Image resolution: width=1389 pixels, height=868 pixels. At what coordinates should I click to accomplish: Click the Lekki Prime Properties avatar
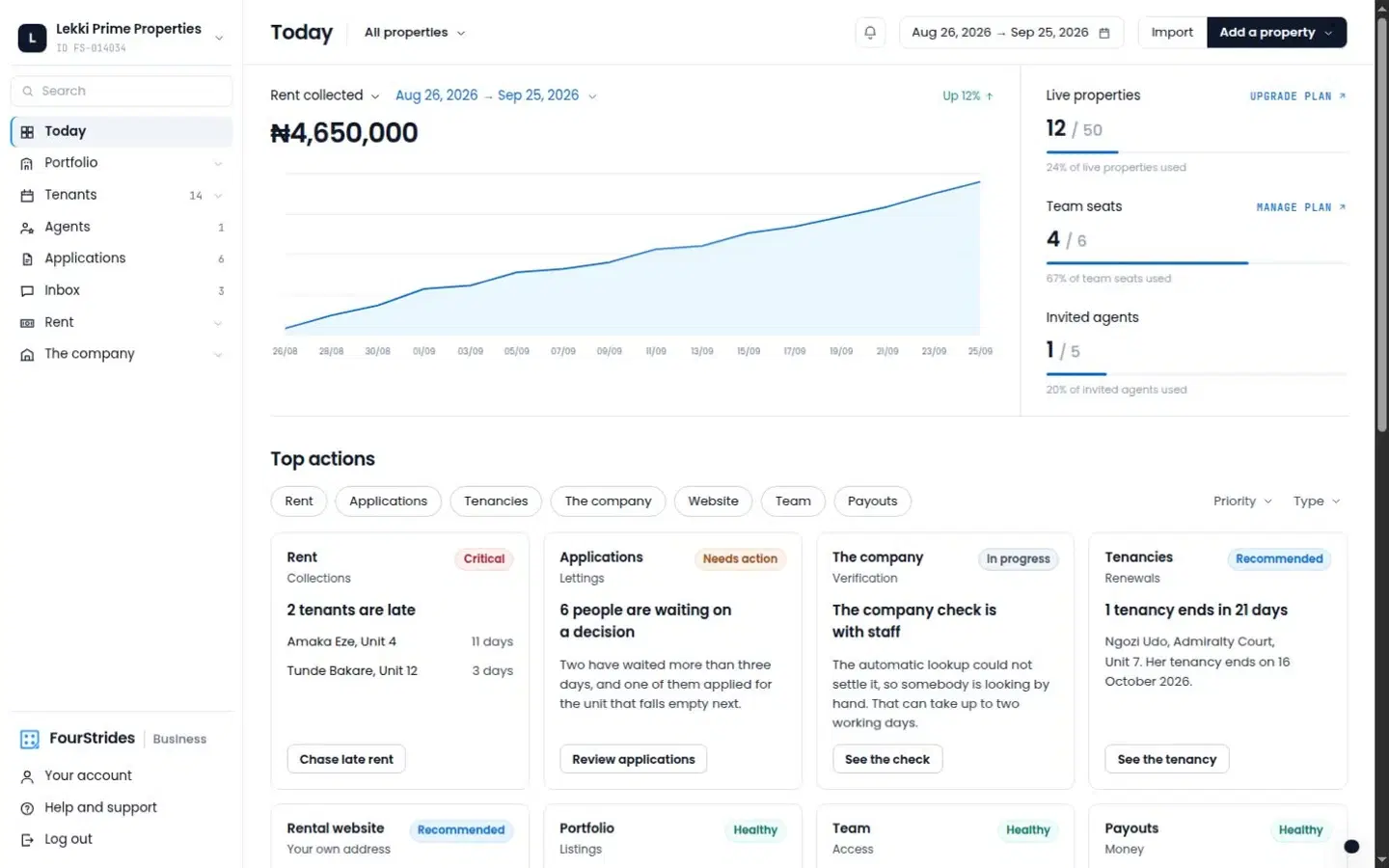coord(32,38)
